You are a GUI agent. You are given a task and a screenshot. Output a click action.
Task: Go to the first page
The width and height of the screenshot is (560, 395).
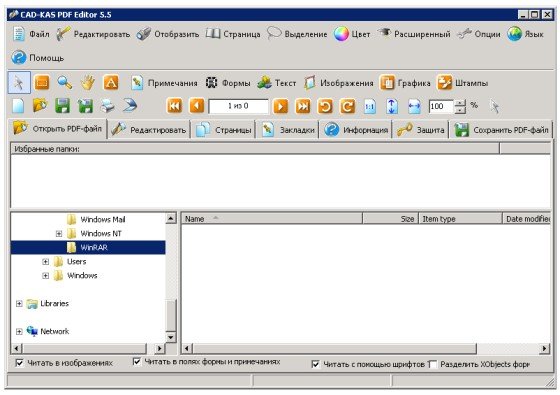[174, 106]
